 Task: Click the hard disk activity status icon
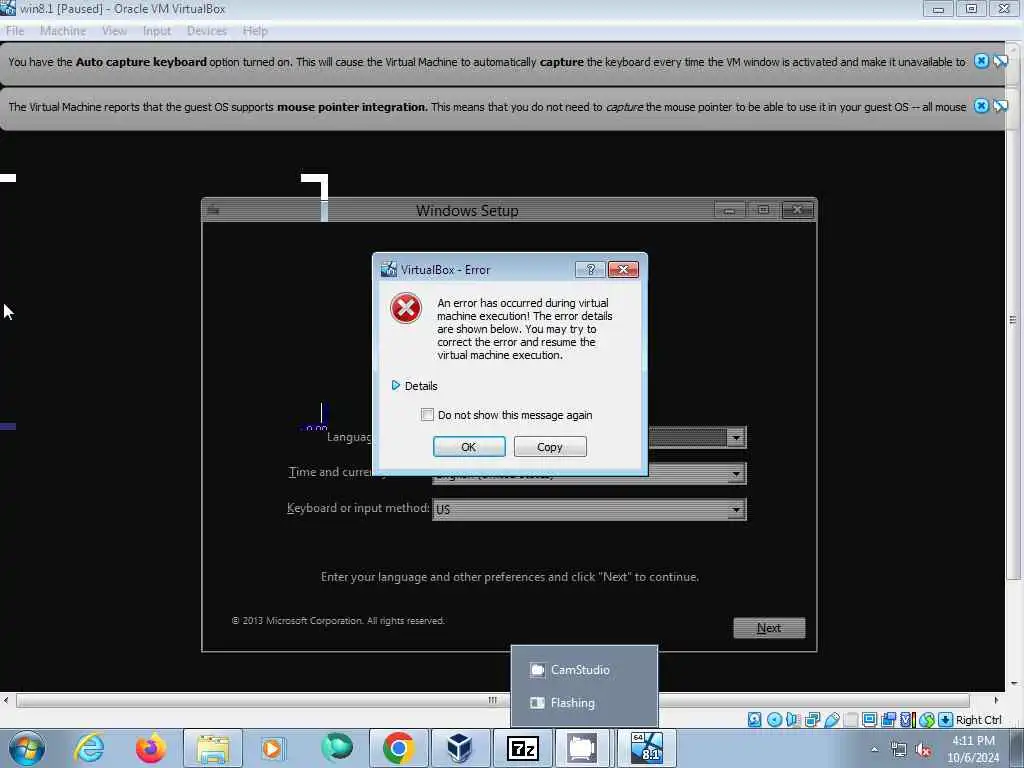point(754,720)
